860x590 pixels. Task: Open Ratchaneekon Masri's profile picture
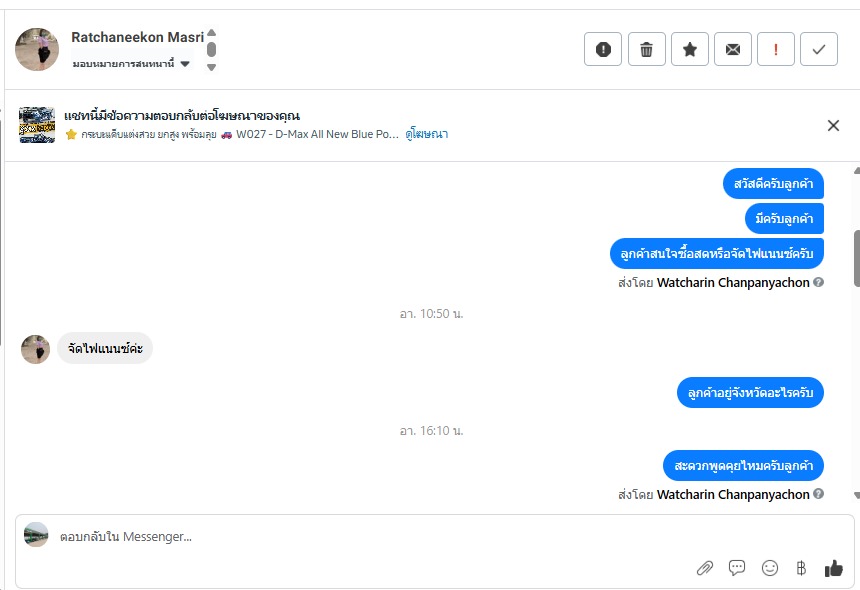click(37, 49)
